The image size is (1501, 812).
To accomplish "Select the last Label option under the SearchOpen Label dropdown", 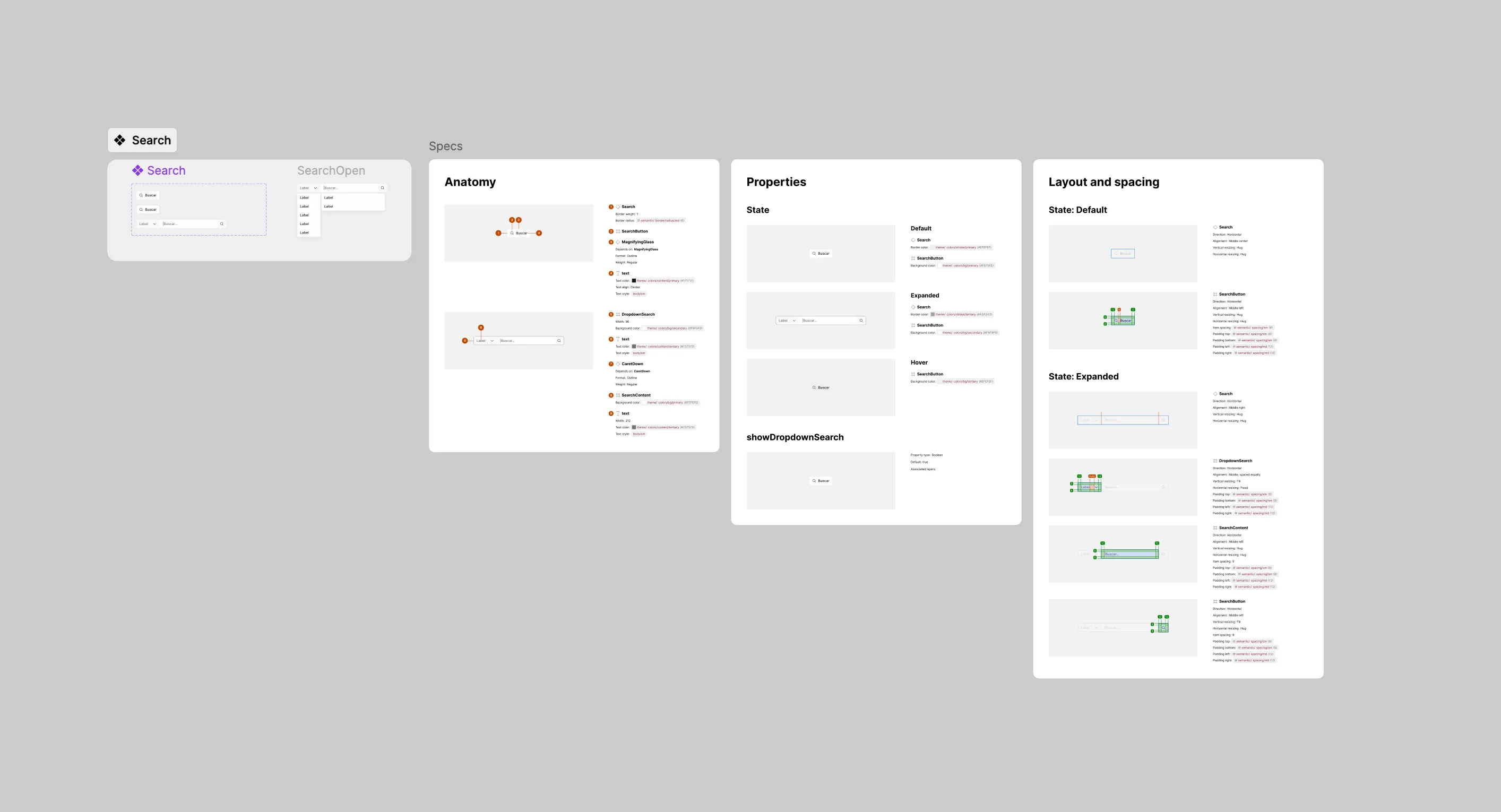I will [308, 232].
